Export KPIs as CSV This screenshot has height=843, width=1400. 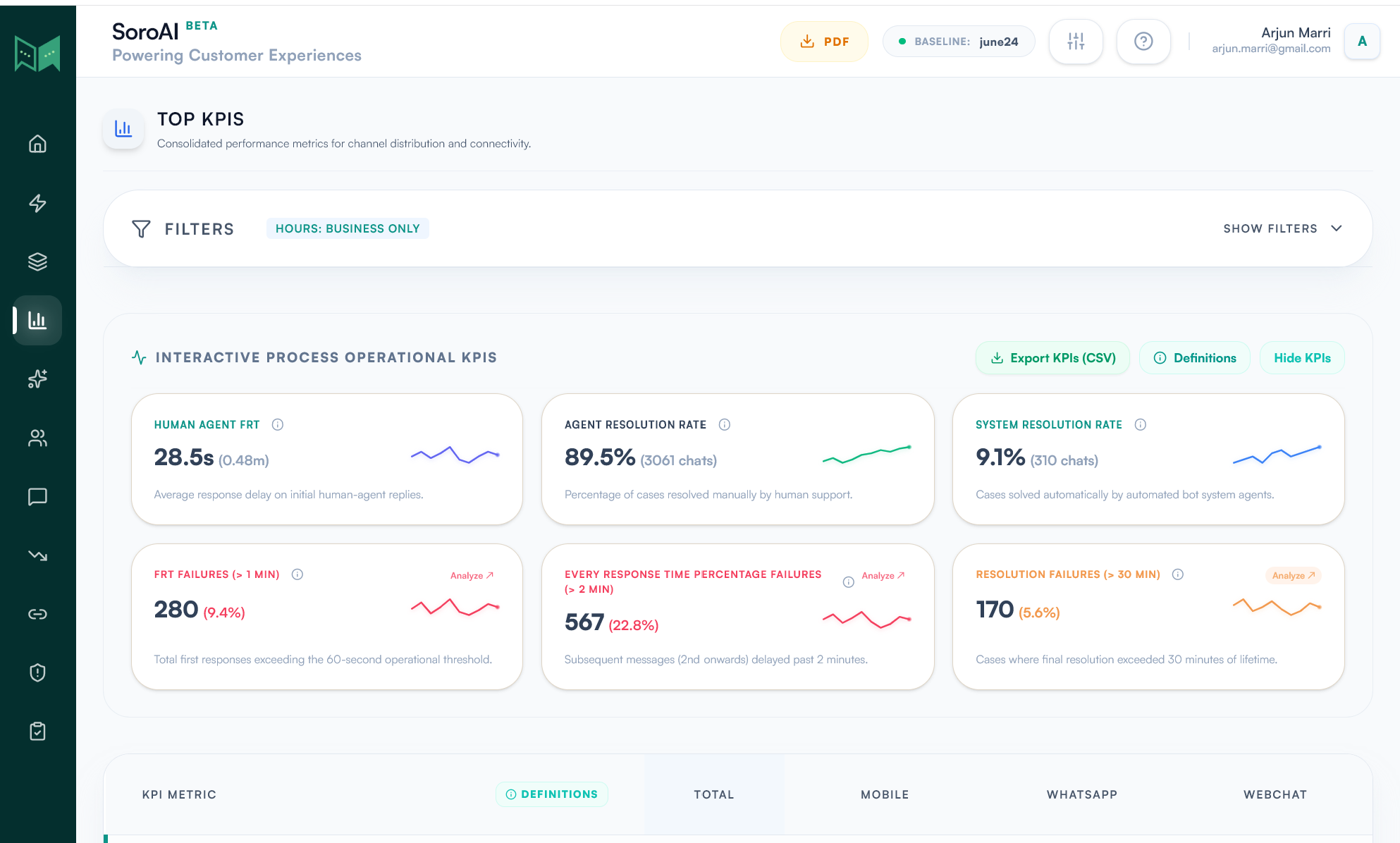pyautogui.click(x=1052, y=358)
